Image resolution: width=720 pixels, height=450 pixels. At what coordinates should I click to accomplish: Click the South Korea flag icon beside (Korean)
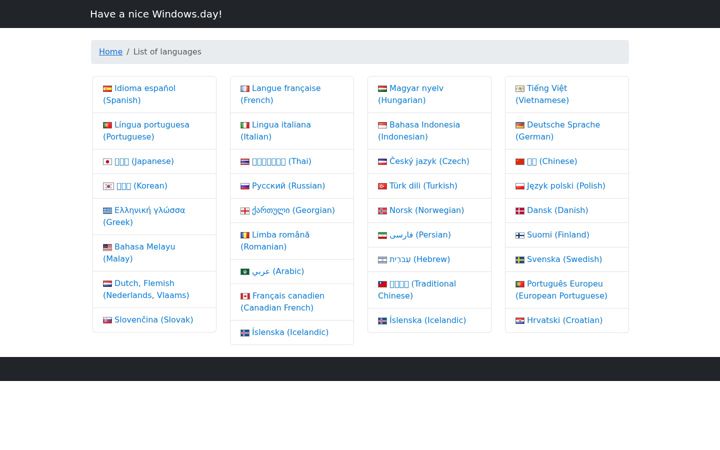[108, 186]
